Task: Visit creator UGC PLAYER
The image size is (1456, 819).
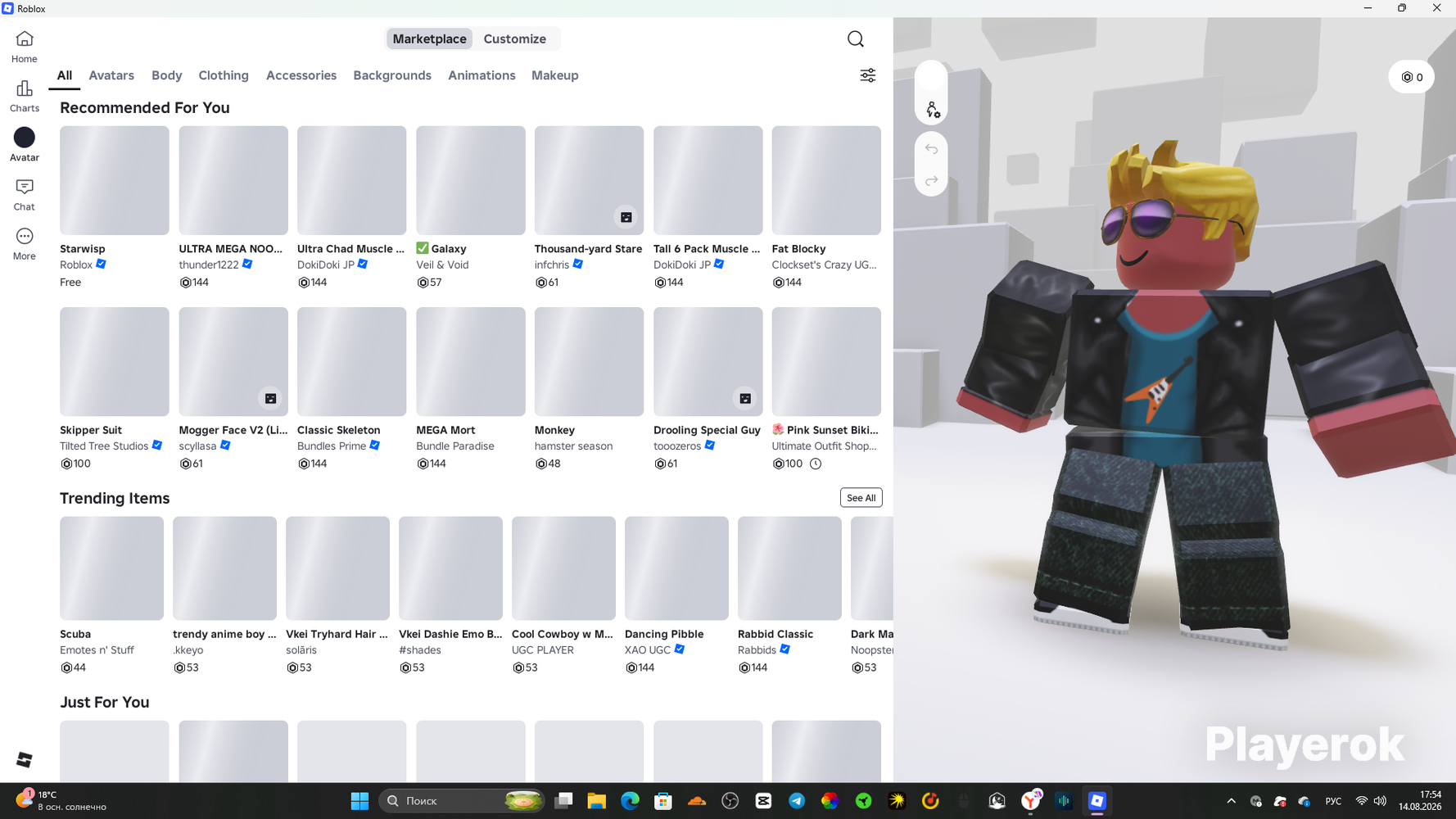Action: point(543,650)
